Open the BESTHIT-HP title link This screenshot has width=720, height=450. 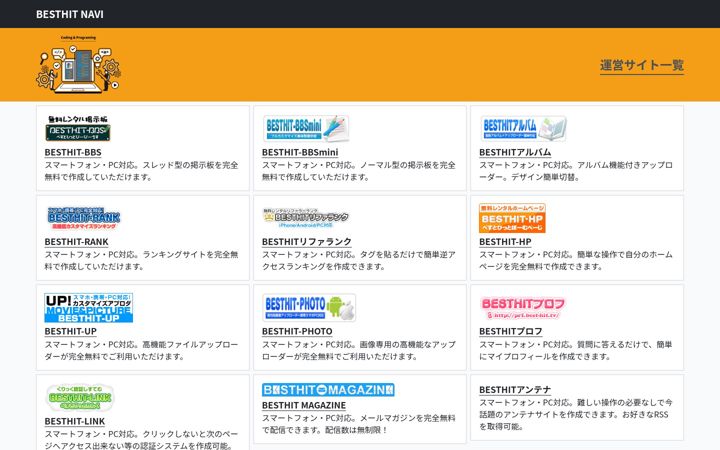505,242
